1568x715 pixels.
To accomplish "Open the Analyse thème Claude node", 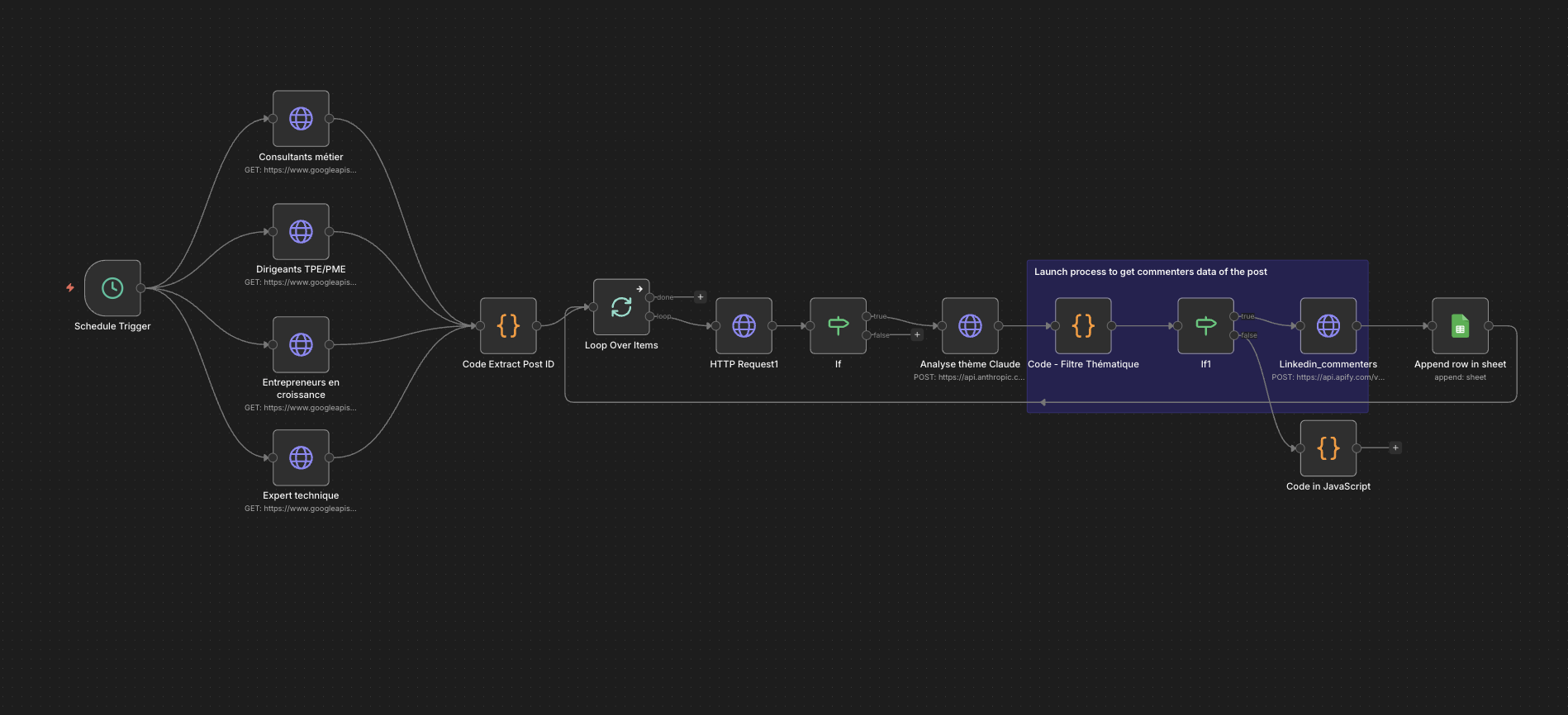I will pos(970,326).
